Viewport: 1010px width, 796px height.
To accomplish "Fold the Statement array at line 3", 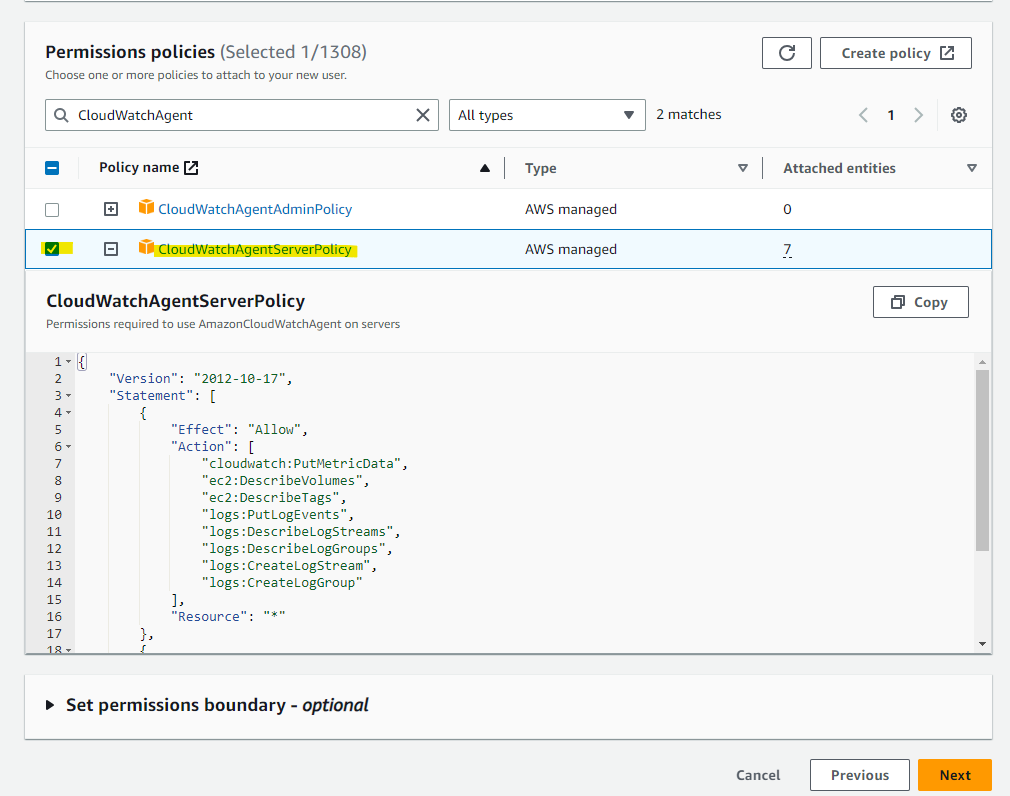I will tap(68, 396).
